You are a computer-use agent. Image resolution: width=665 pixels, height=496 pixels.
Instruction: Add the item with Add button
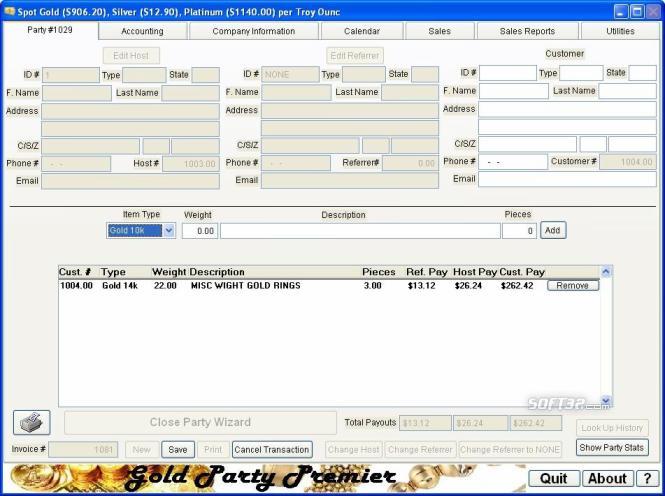553,230
